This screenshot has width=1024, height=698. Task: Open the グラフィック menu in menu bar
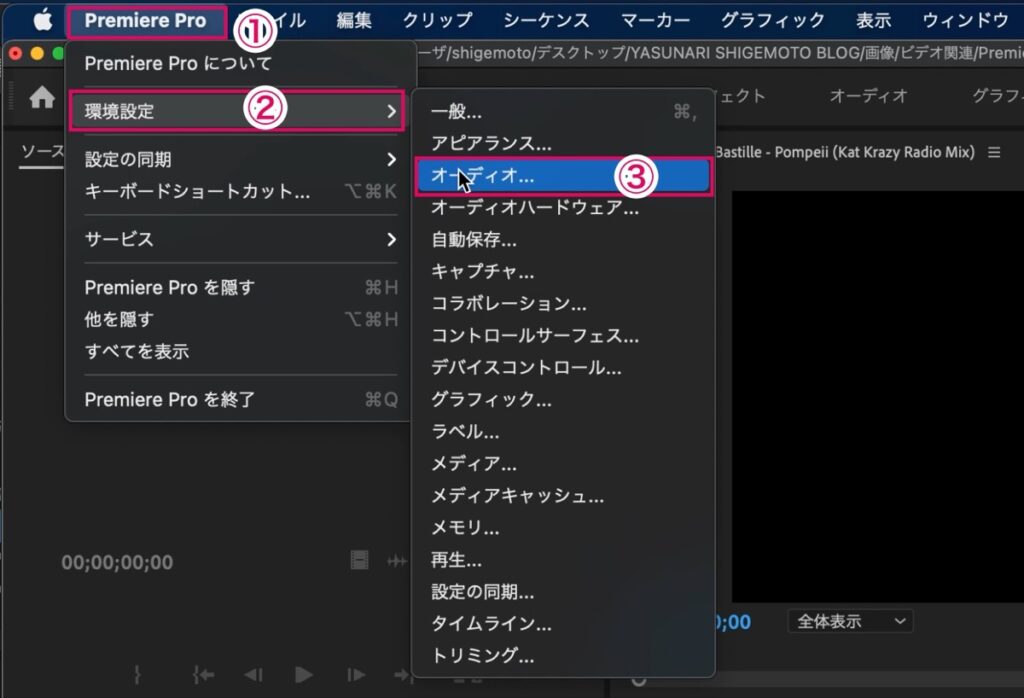(773, 21)
